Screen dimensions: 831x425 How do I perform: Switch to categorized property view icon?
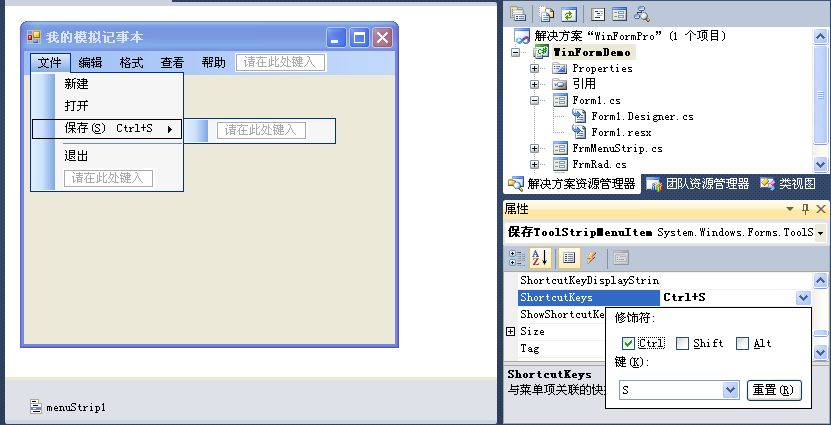tap(517, 258)
